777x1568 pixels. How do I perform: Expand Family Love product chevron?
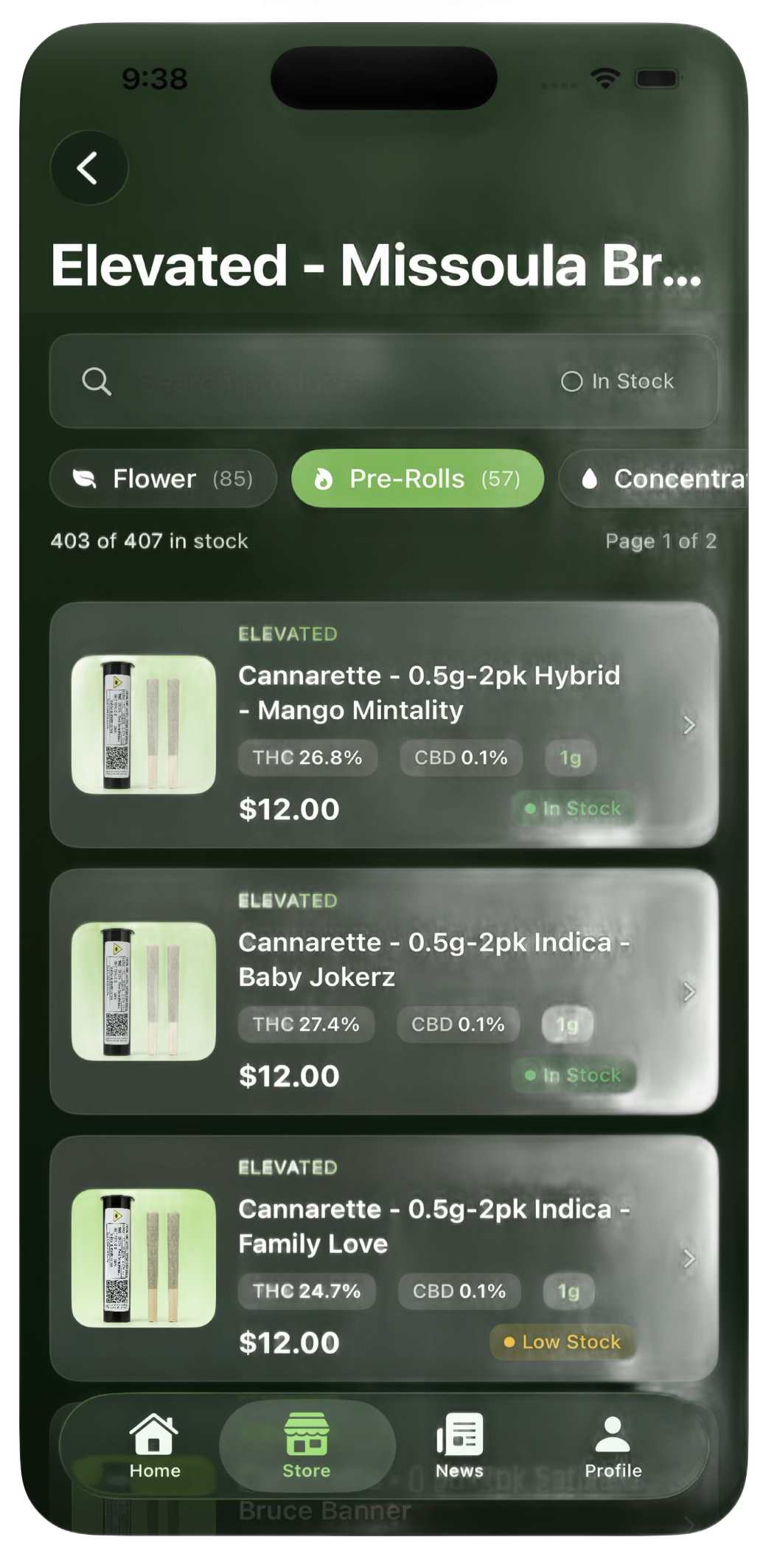click(689, 1258)
